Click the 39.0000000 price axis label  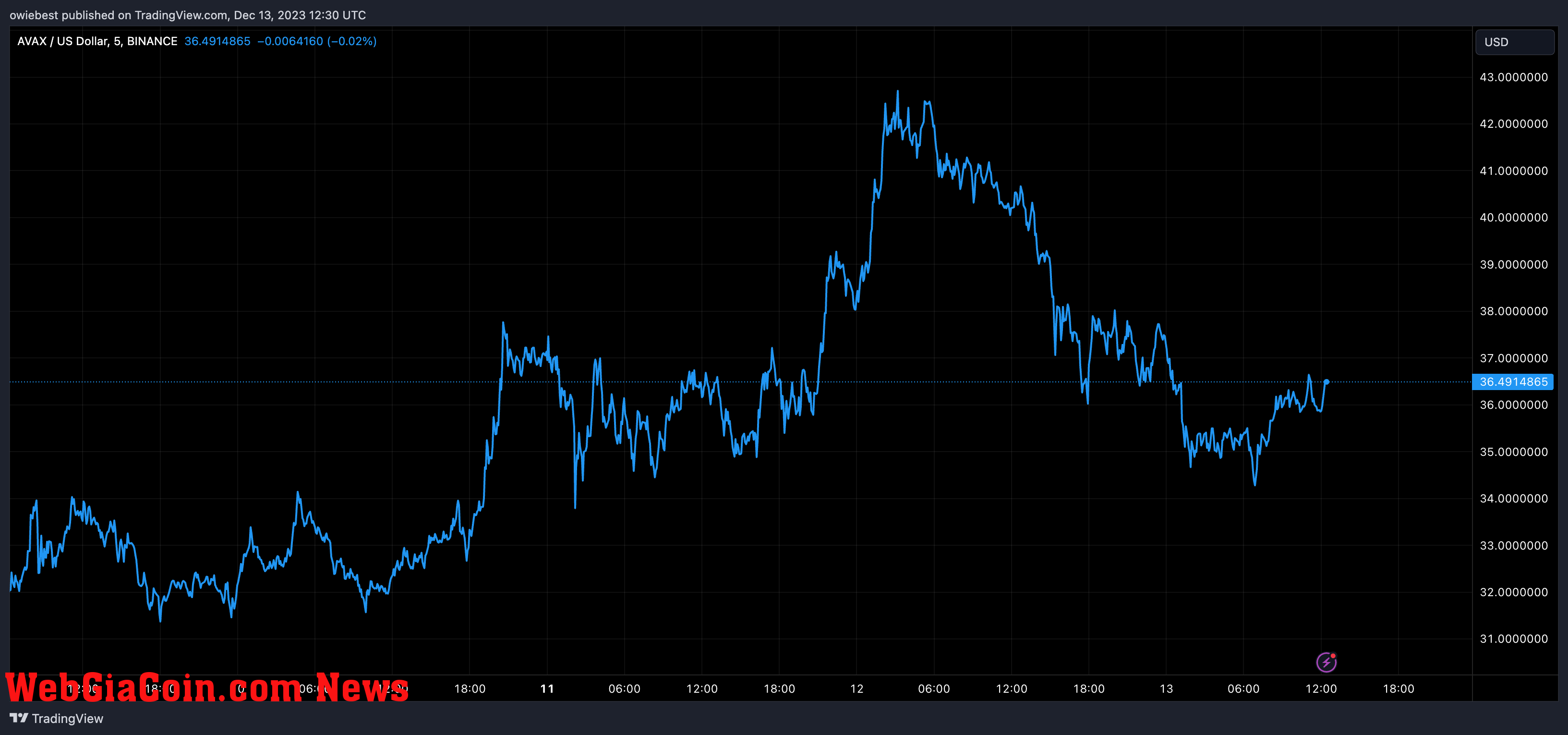(x=1513, y=264)
